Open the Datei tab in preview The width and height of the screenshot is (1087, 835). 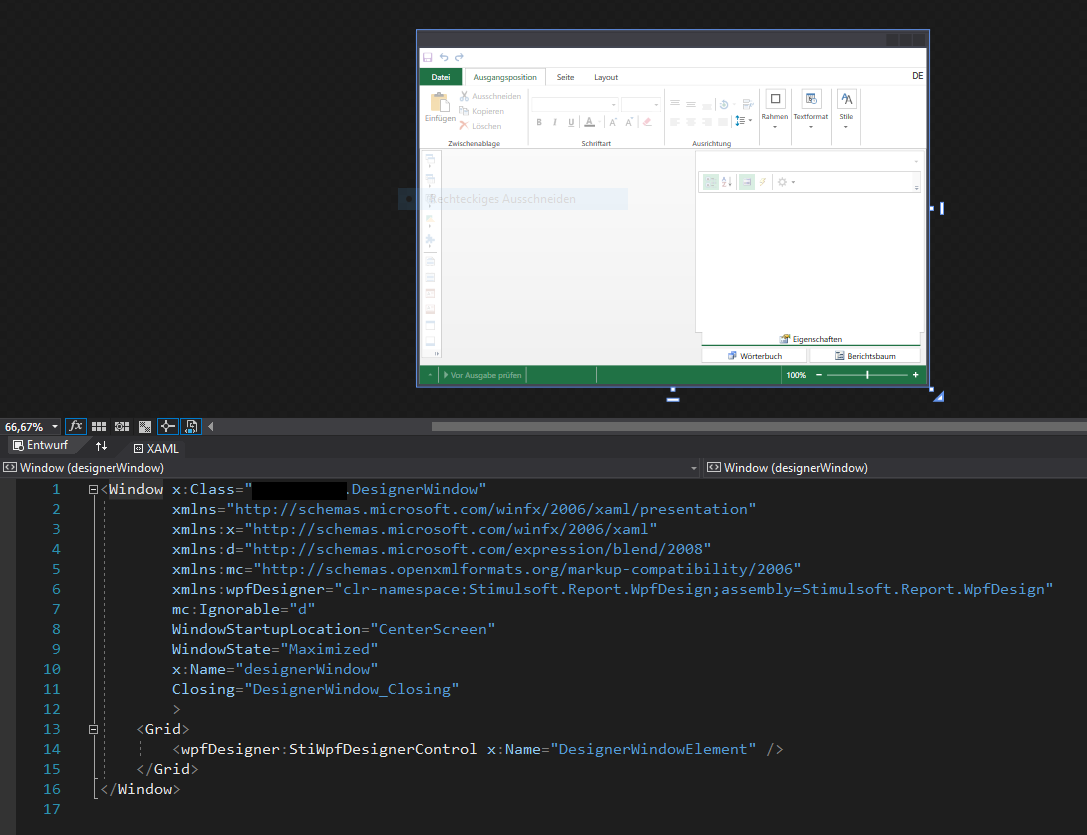pyautogui.click(x=441, y=77)
